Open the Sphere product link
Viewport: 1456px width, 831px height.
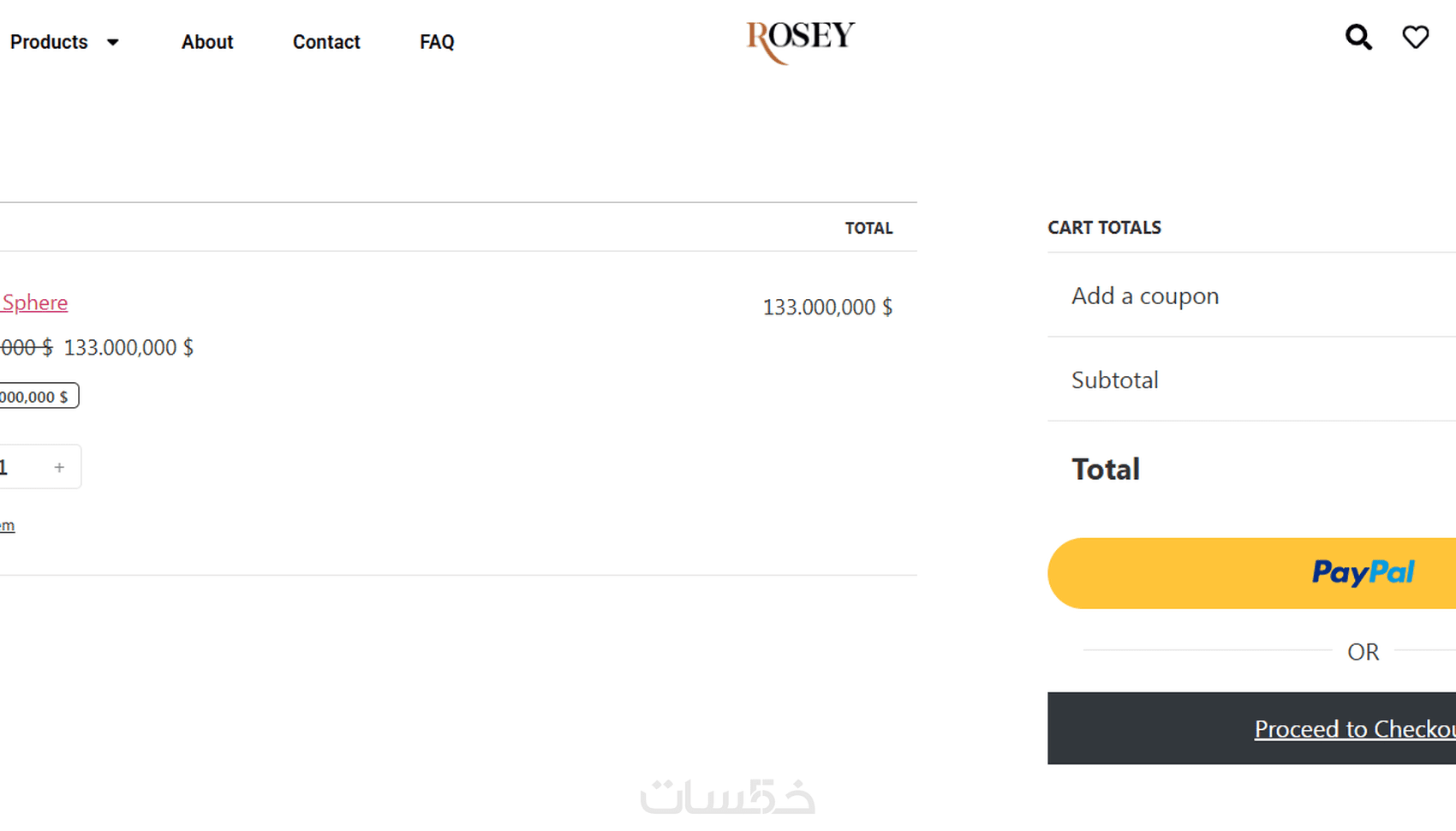click(x=34, y=302)
